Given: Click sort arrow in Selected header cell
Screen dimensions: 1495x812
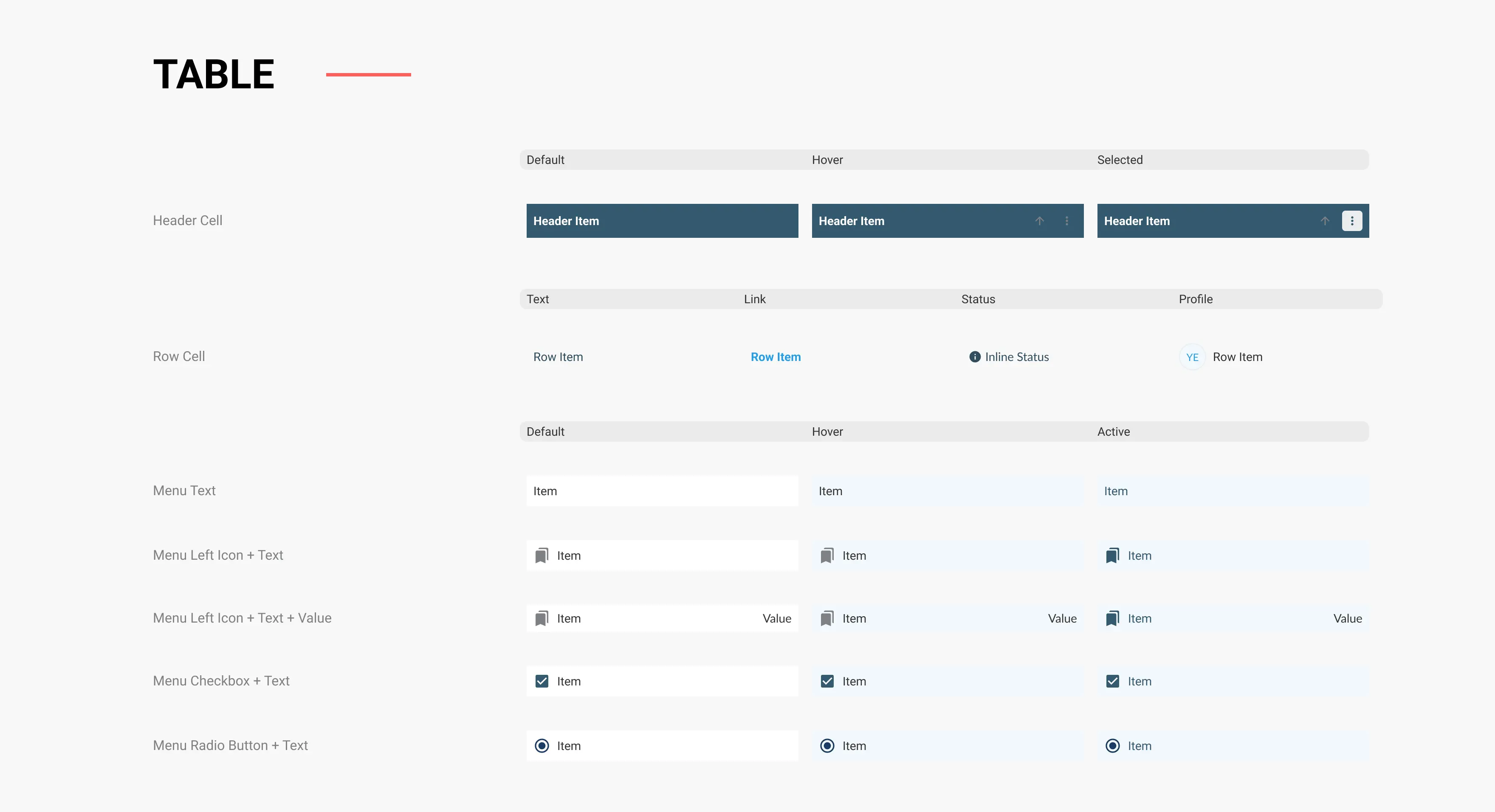Looking at the screenshot, I should [x=1325, y=220].
